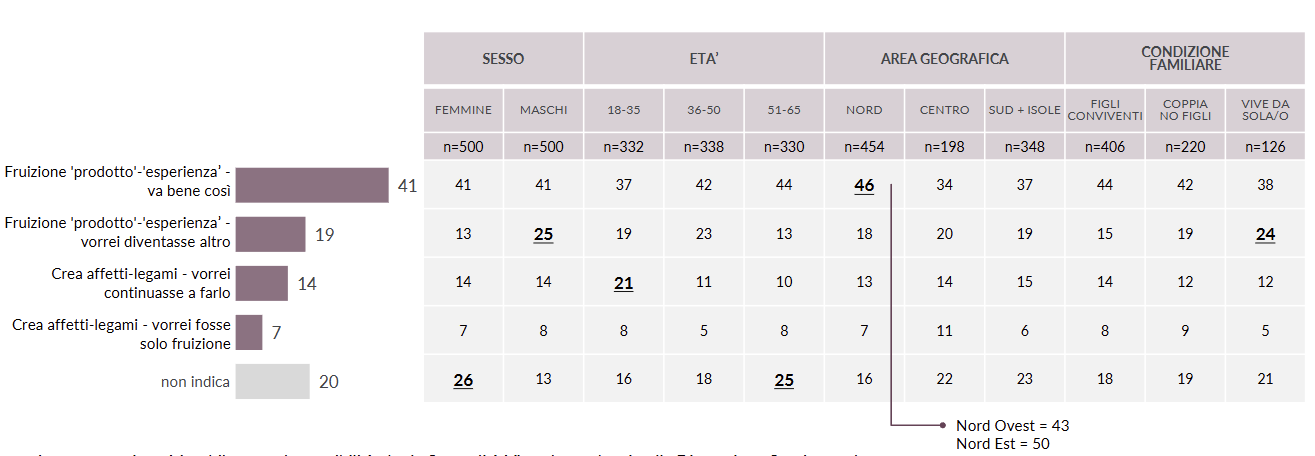The height and width of the screenshot is (456, 1315).
Task: Select the Nord Ovest = 43 annotation
Action: (x=1012, y=426)
